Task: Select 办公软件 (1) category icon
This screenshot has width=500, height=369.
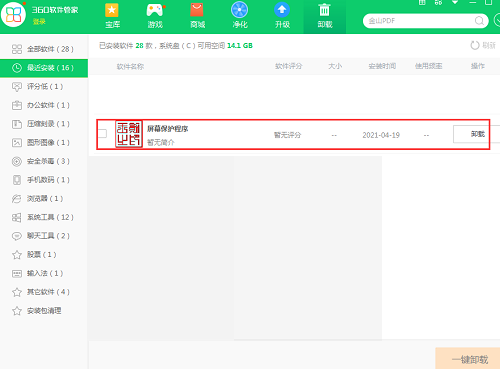Action: (17, 105)
